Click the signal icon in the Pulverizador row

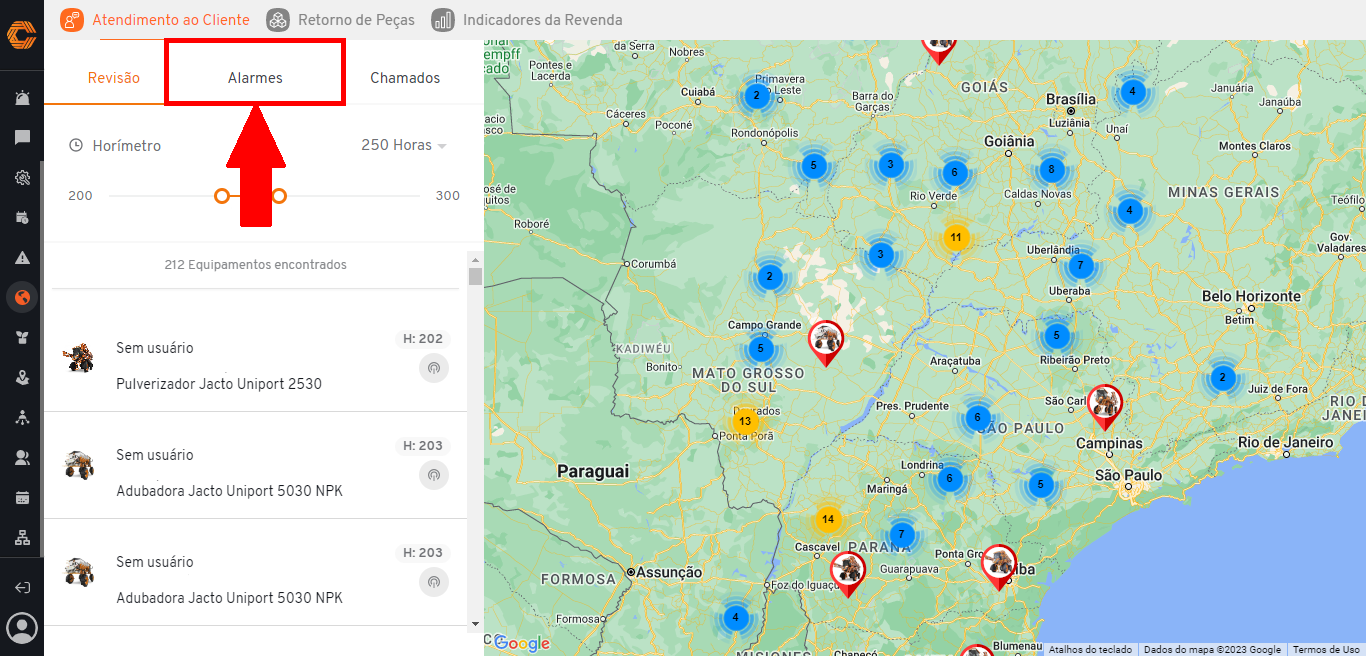(433, 368)
